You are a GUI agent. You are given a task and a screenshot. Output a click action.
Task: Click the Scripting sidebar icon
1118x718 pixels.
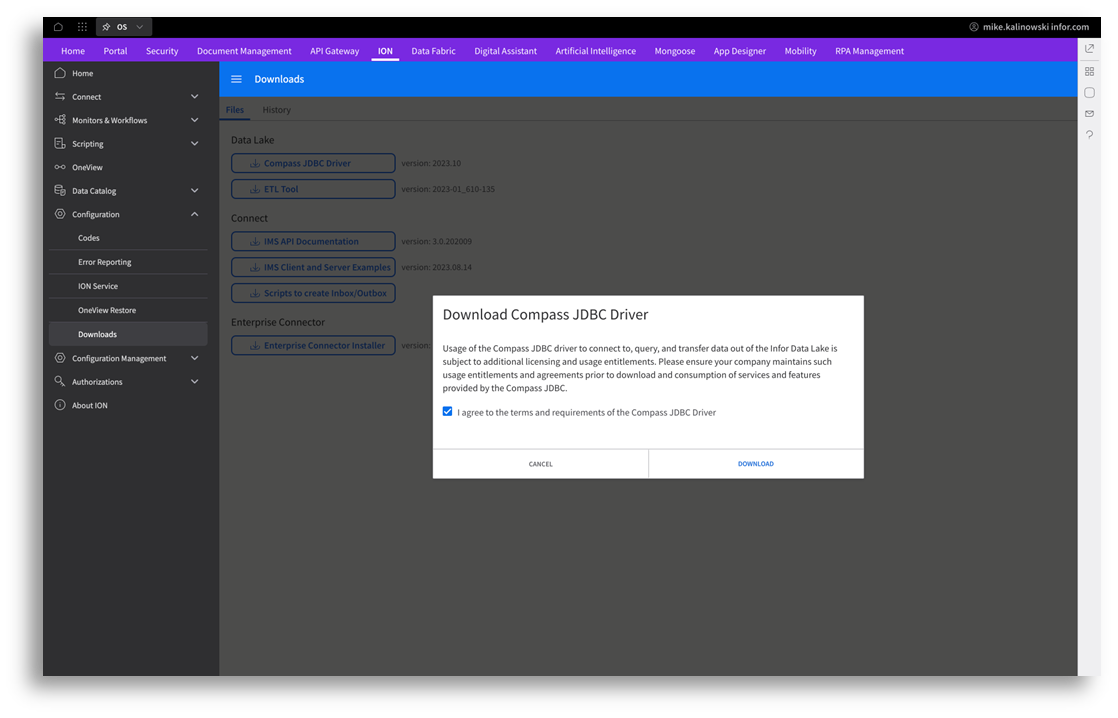coord(60,143)
